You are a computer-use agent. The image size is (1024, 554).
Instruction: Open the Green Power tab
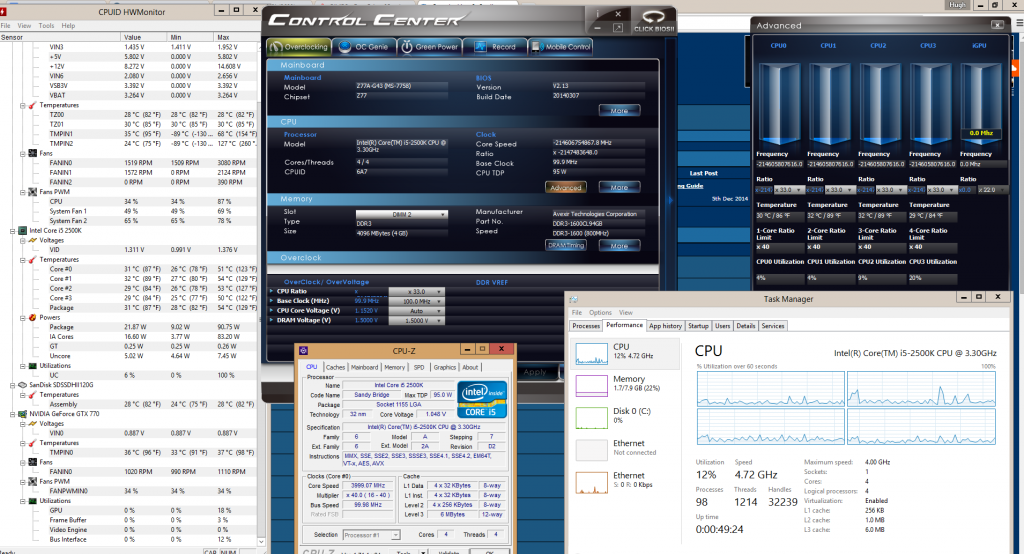(x=429, y=46)
